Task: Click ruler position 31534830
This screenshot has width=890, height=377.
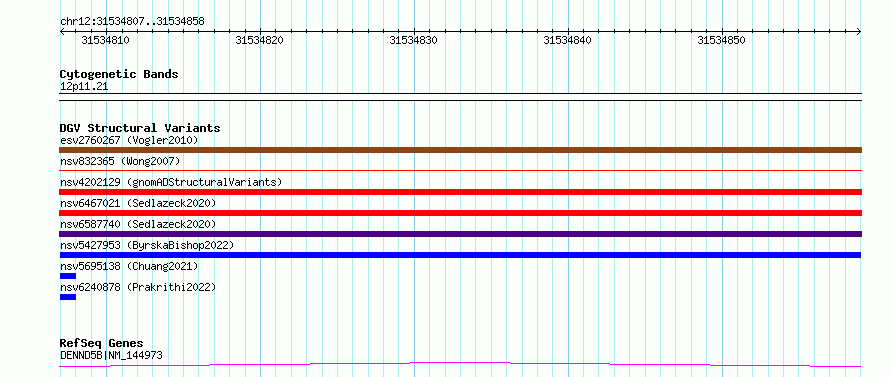Action: tap(413, 40)
